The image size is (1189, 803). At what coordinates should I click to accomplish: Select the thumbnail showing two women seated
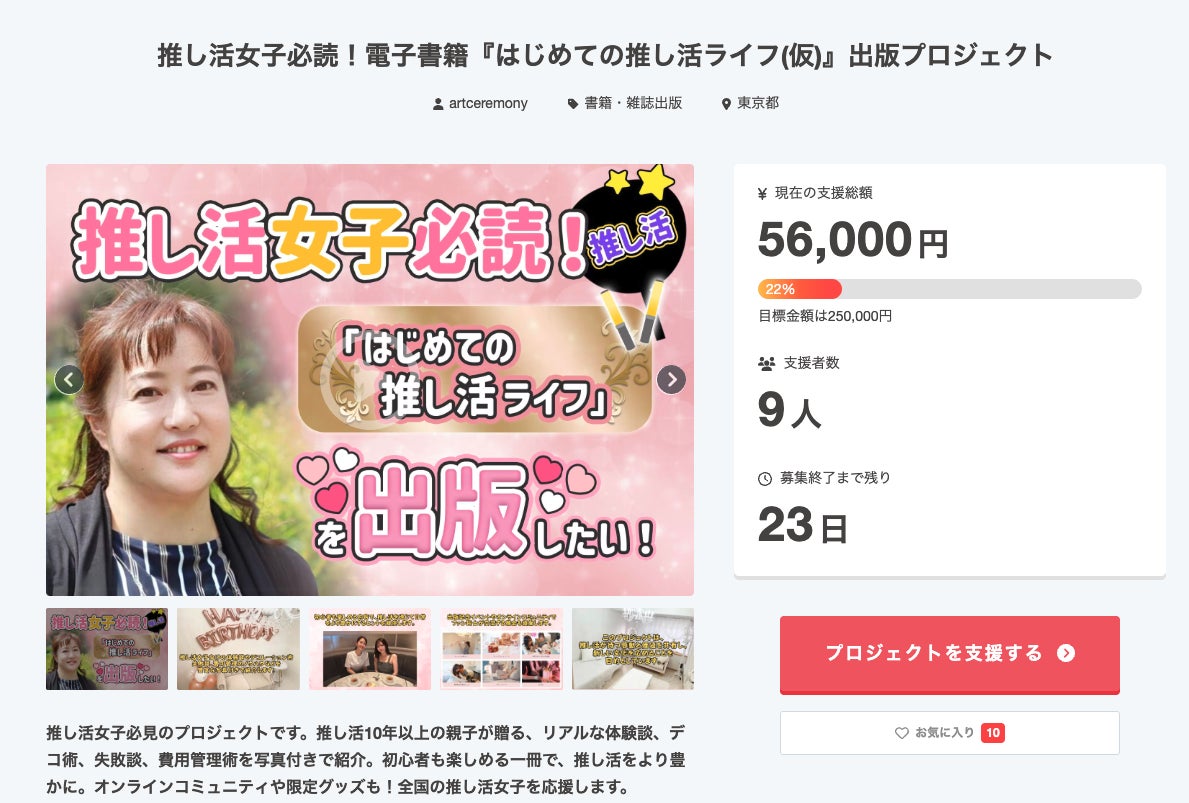(369, 648)
